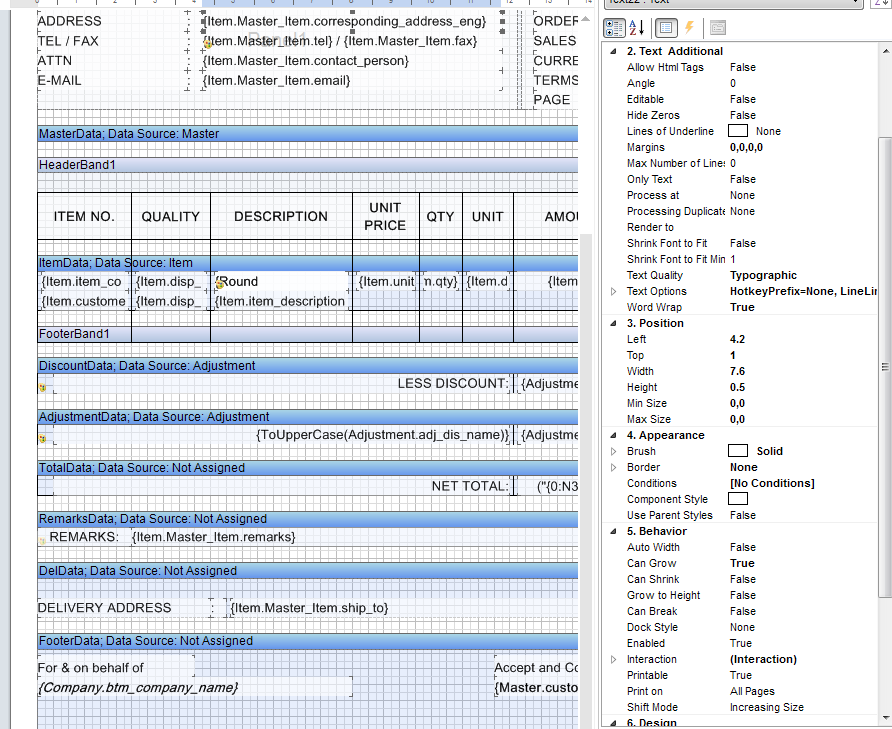Open the component selector dropdown arrow
Screen dimensions: 892x729
[856, 2]
